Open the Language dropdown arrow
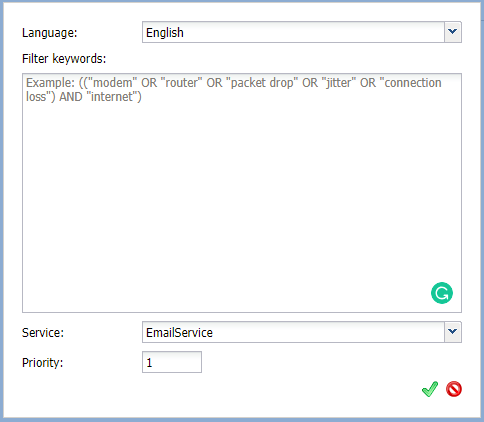Screen dimensions: 484x422 point(453,32)
